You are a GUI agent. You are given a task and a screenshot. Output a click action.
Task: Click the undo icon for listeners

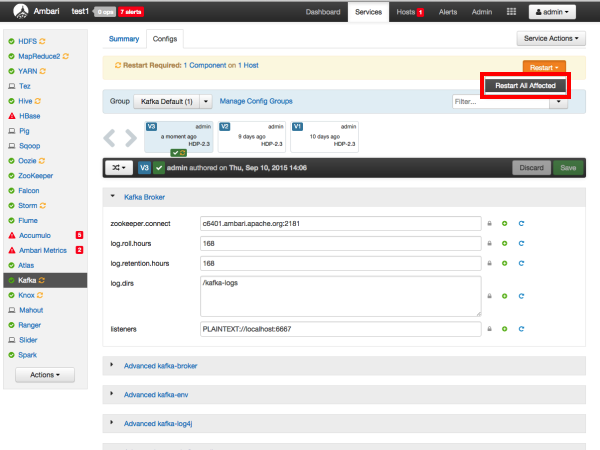pos(521,329)
